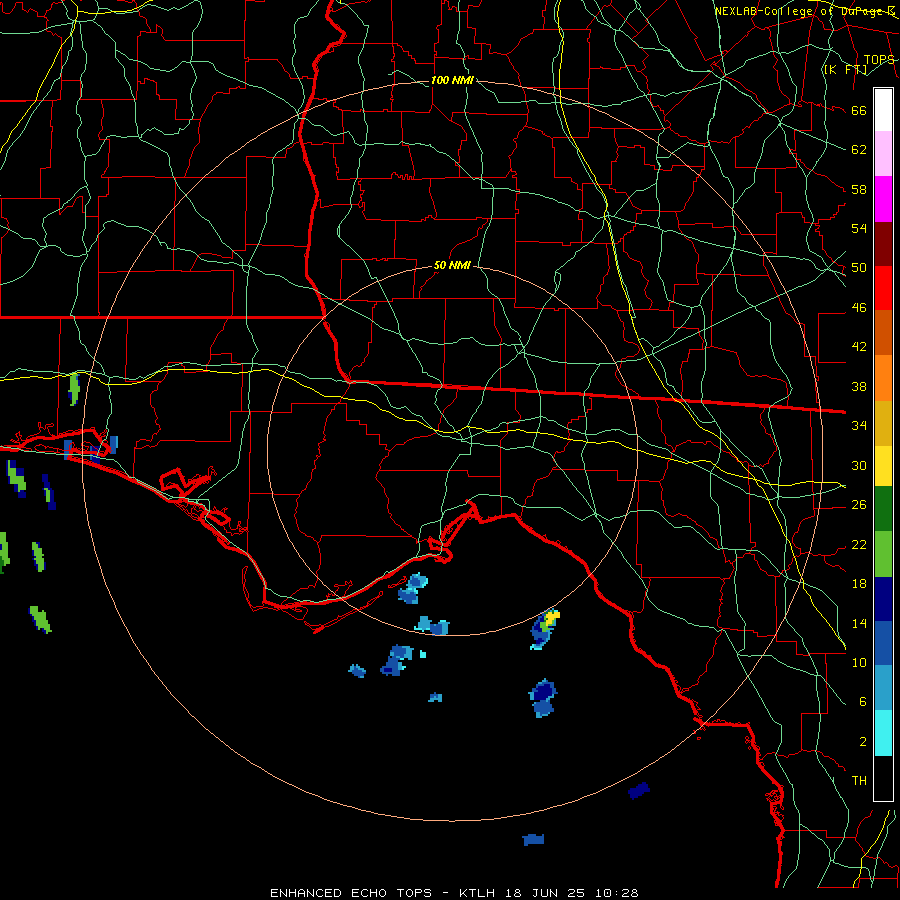Click the legend value 54
This screenshot has height=900, width=900.
point(859,228)
